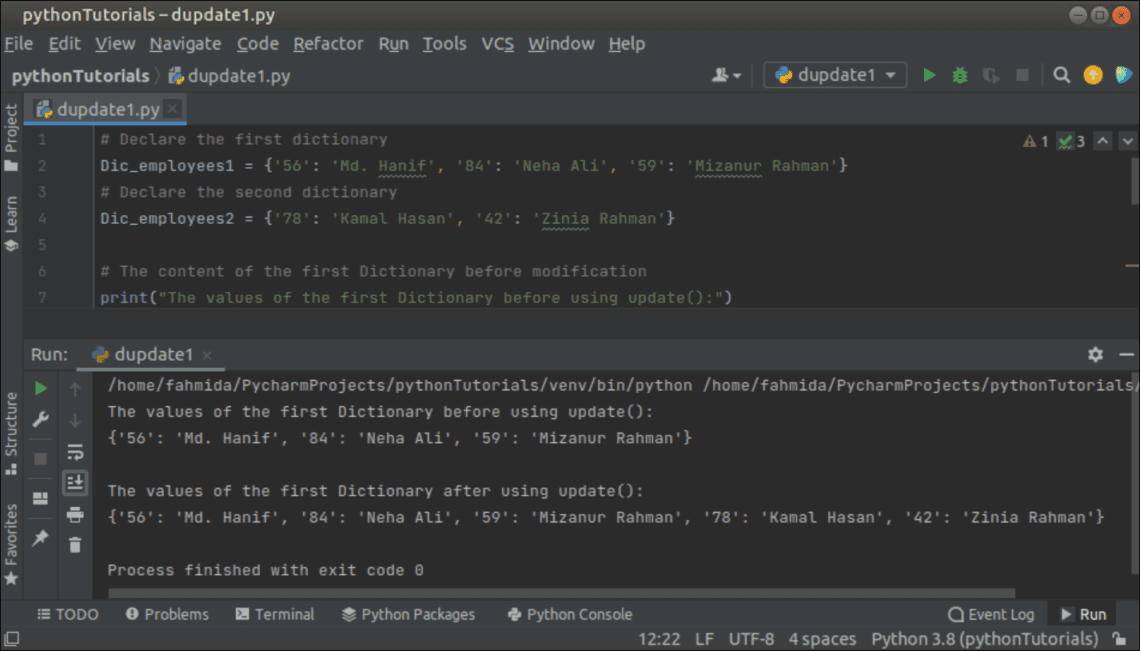Run dupdate1 with the green toolbar arrow
The width and height of the screenshot is (1140, 651).
point(928,75)
